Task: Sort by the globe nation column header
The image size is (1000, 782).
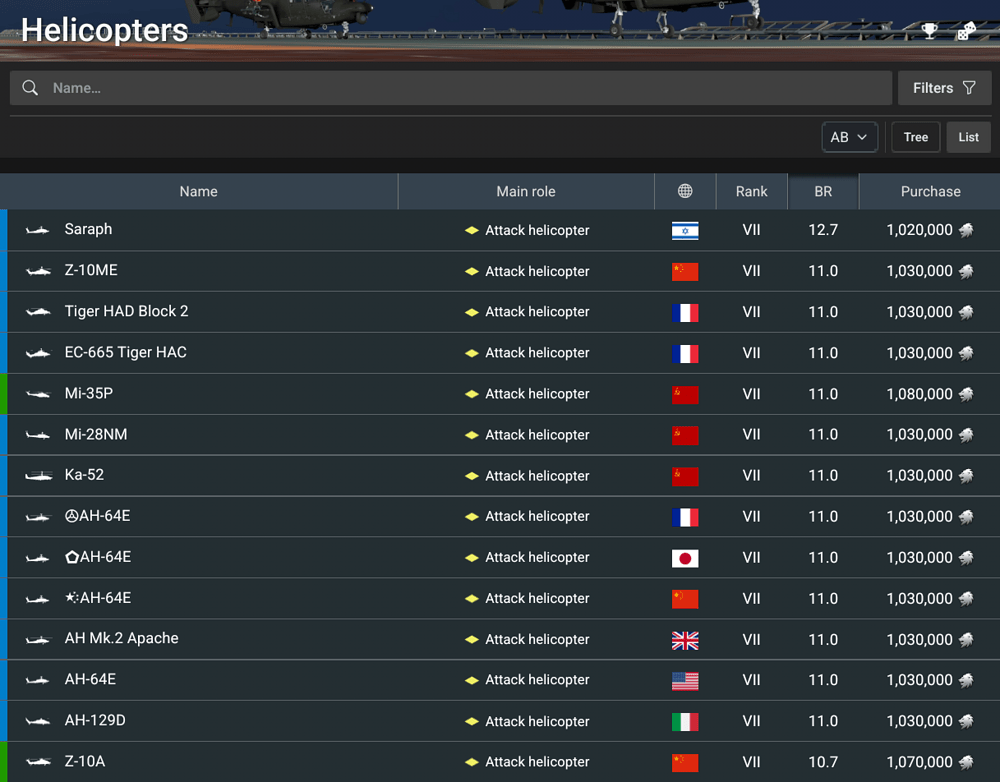Action: 685,191
